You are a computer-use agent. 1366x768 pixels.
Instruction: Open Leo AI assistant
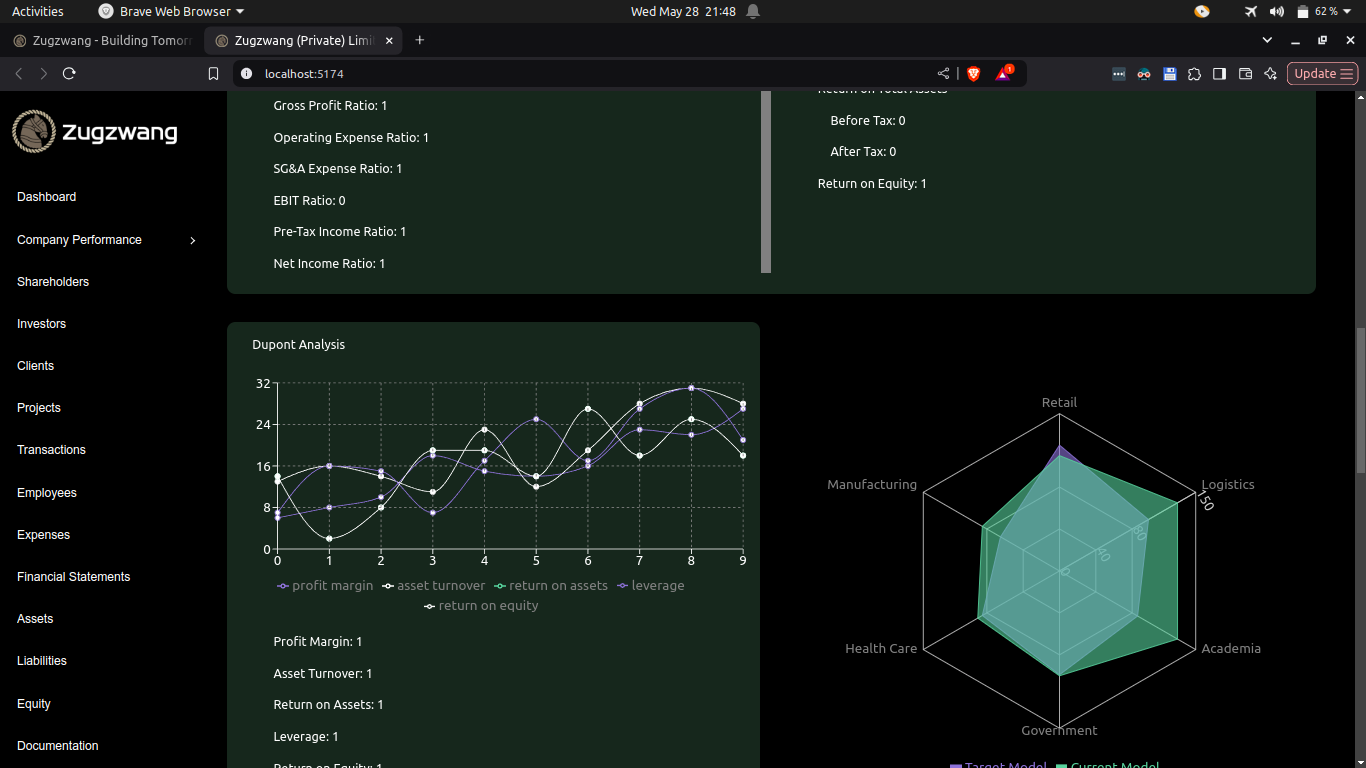[x=1270, y=73]
